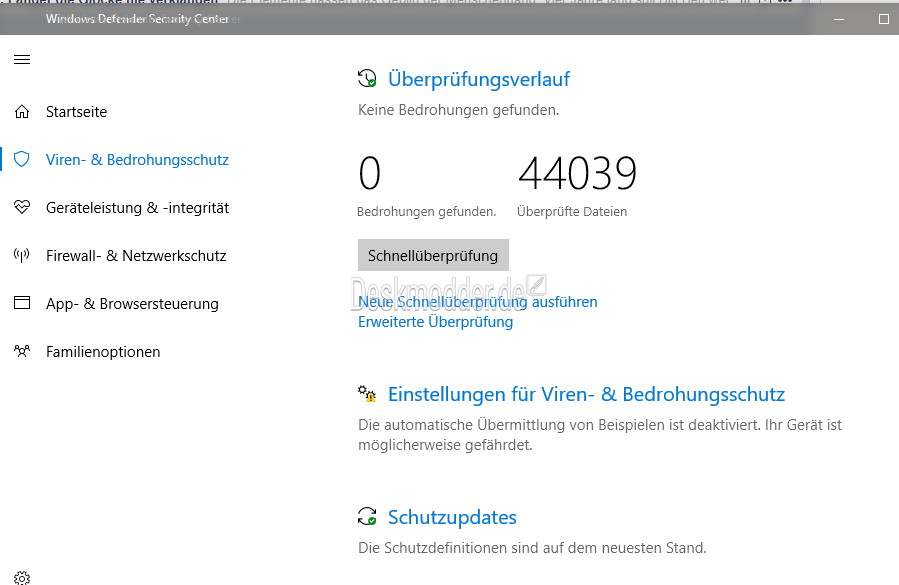Click the 0 threats found number

369,173
